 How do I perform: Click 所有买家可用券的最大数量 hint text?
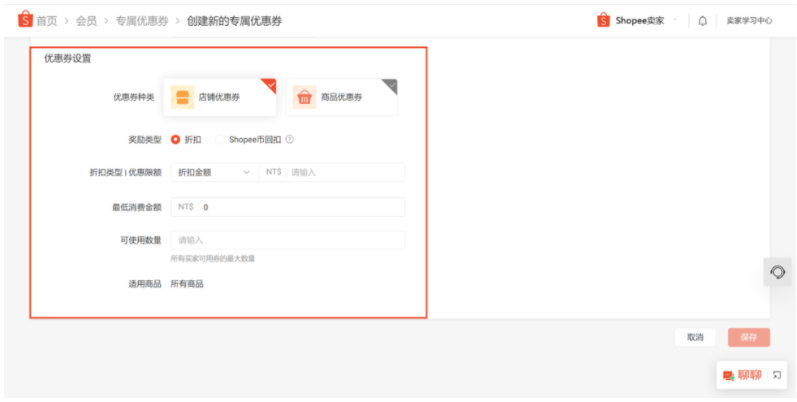tap(213, 259)
